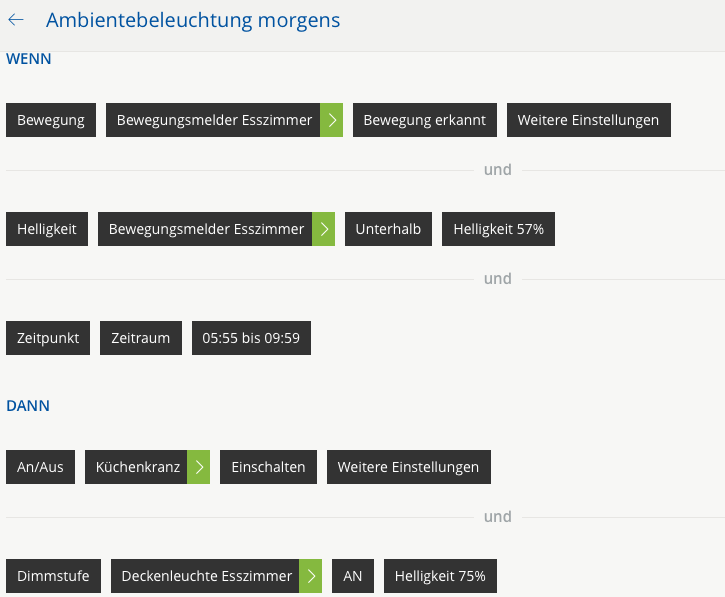Go back using the arrow icon
The height and width of the screenshot is (597, 725).
click(x=16, y=20)
